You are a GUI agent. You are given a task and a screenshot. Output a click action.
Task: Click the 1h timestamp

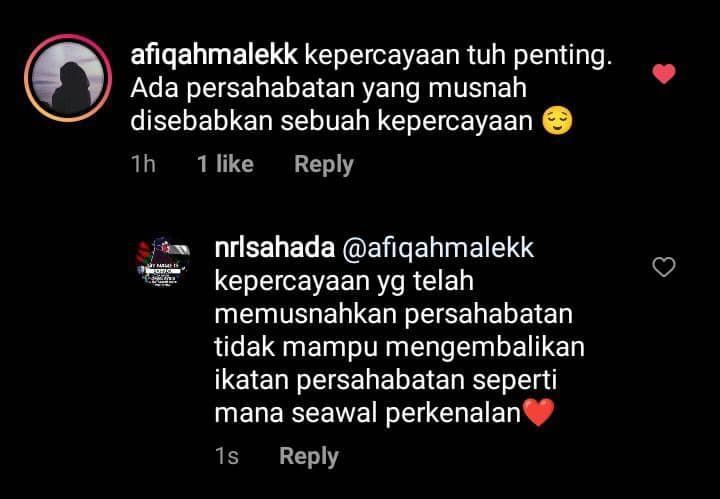143,164
